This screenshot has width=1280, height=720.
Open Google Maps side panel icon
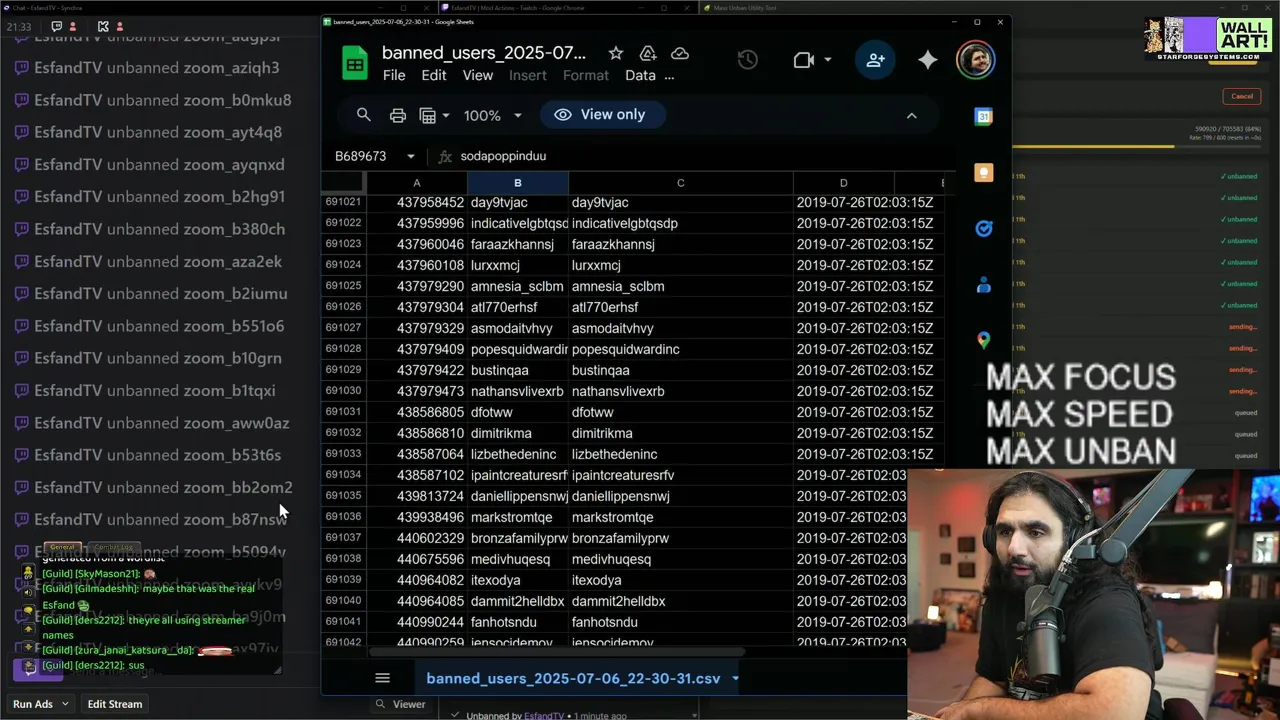(984, 341)
